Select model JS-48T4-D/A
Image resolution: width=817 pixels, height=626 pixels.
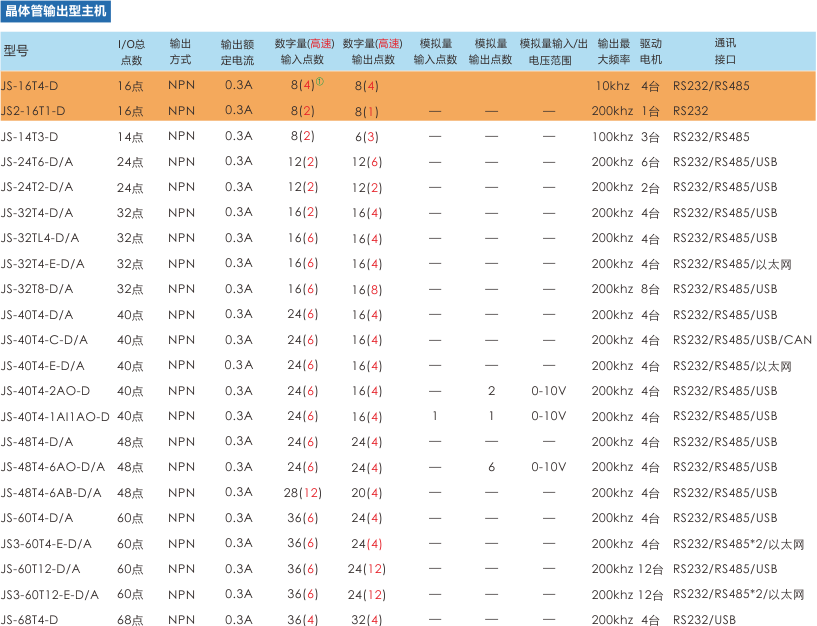[x=37, y=441]
